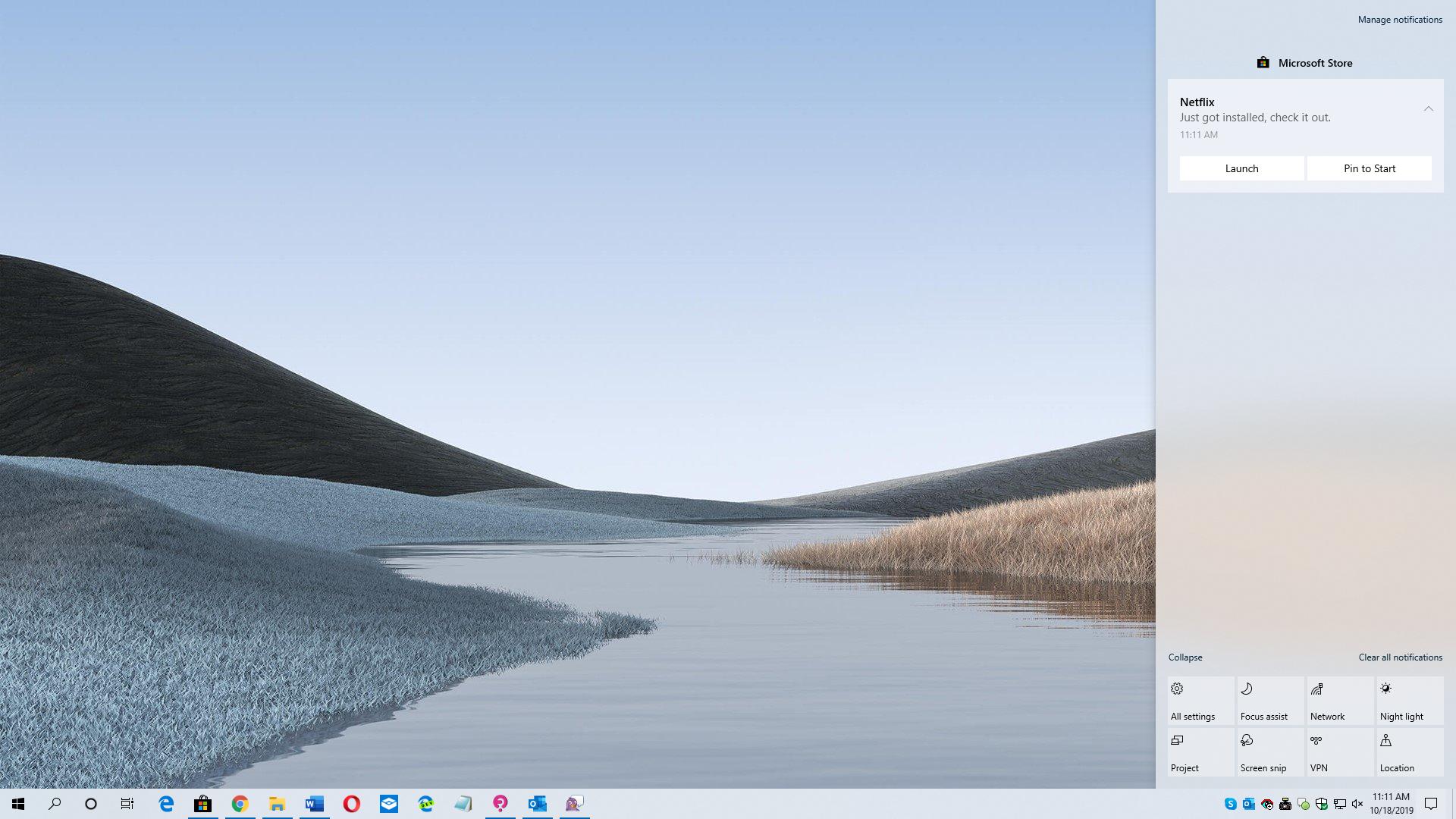Collapse the Netflix notification chevron

coord(1428,108)
